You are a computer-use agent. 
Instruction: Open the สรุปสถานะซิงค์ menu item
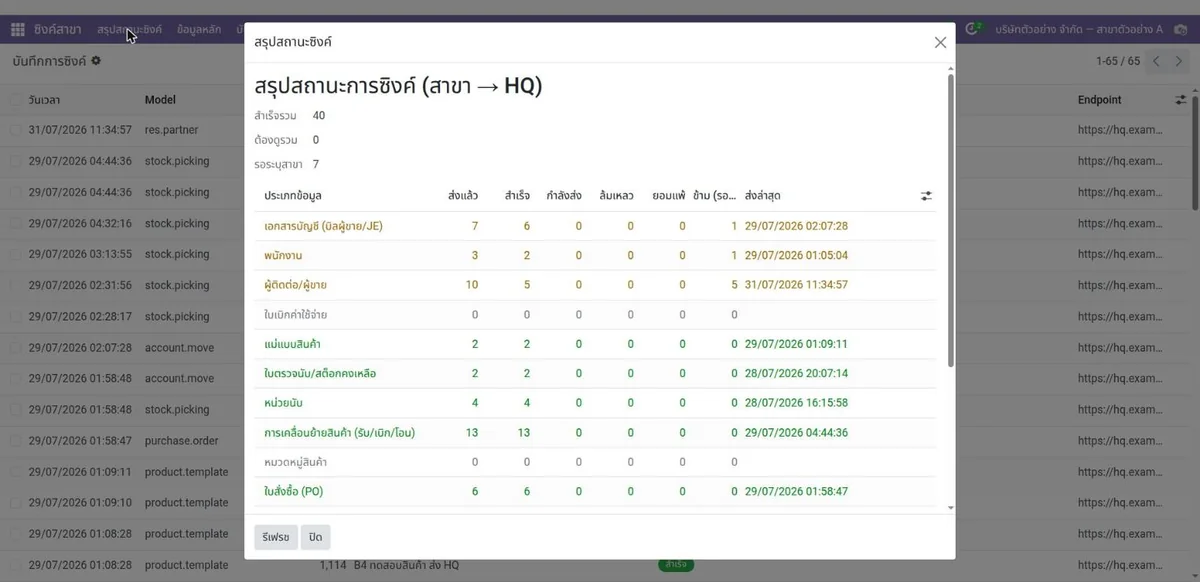tap(129, 30)
